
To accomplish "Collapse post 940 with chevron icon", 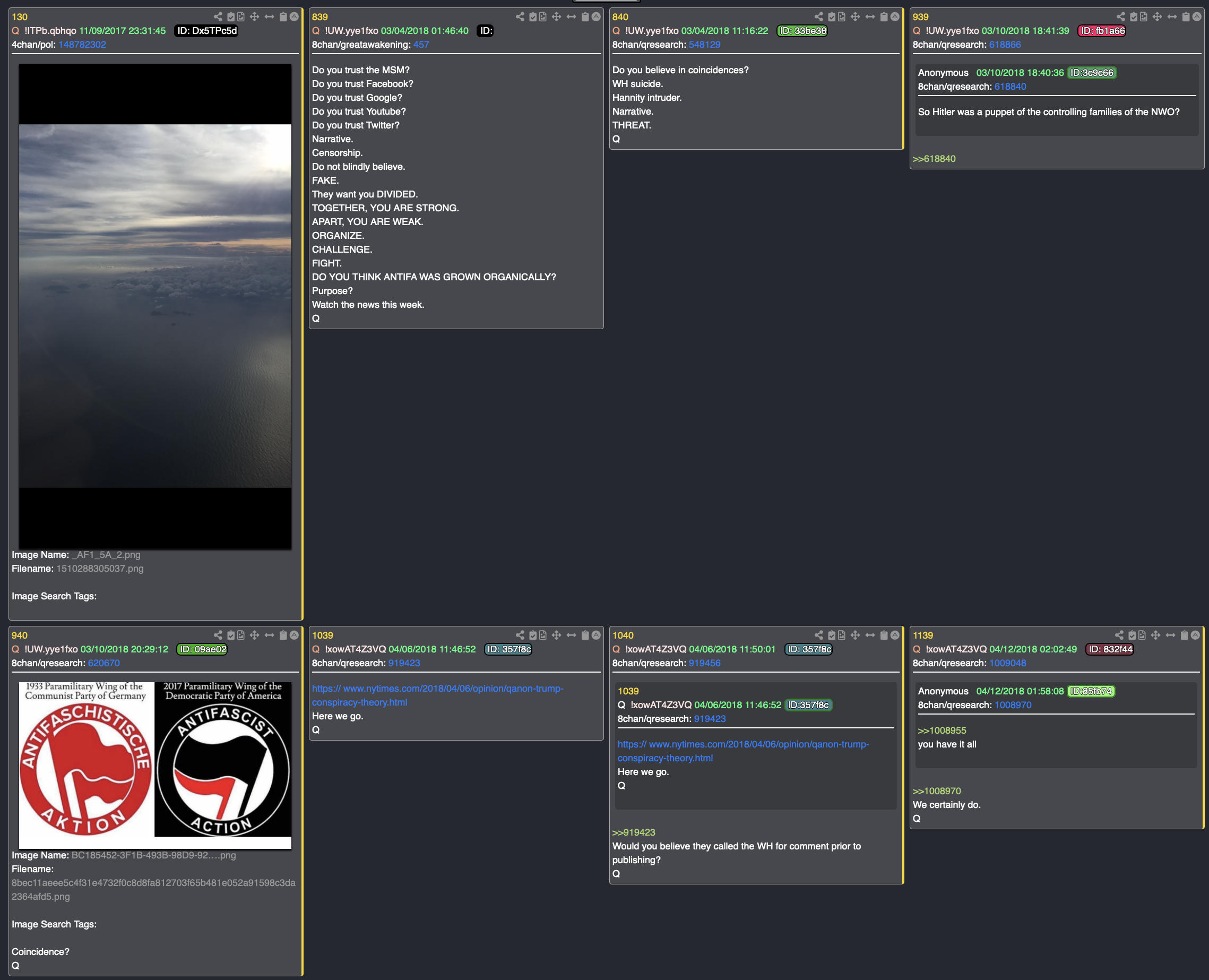I will 294,635.
